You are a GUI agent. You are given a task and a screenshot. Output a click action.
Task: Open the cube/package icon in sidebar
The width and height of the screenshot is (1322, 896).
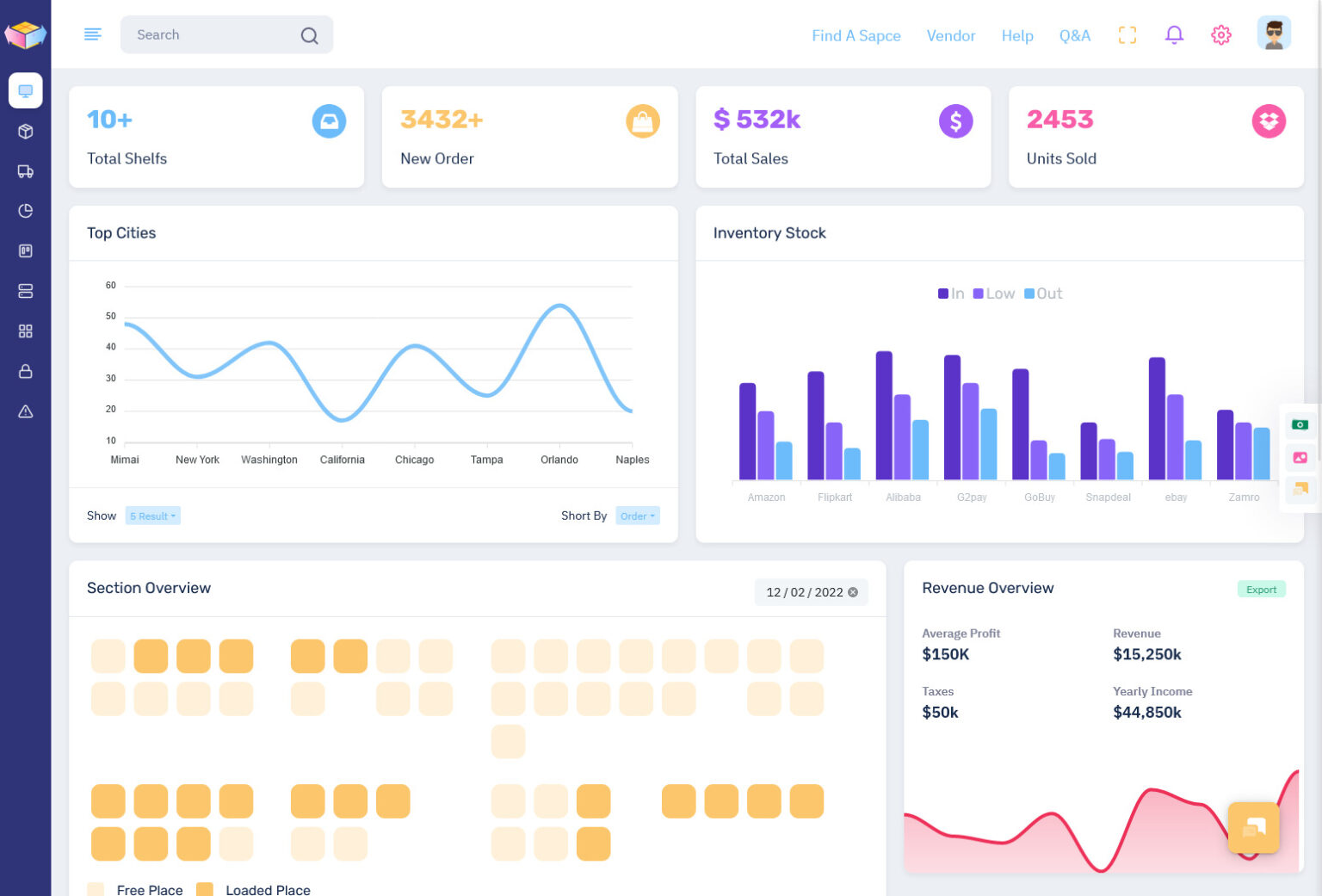(26, 132)
